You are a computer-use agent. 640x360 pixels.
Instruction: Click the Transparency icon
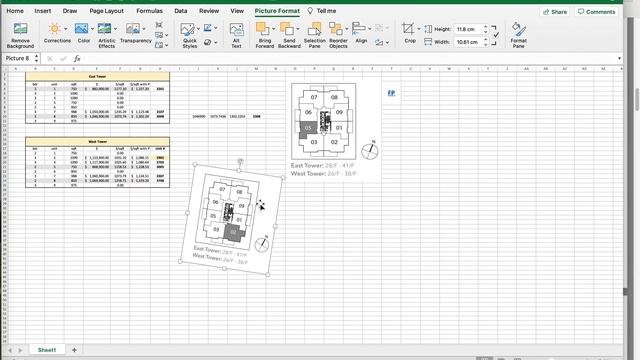pyautogui.click(x=133, y=29)
